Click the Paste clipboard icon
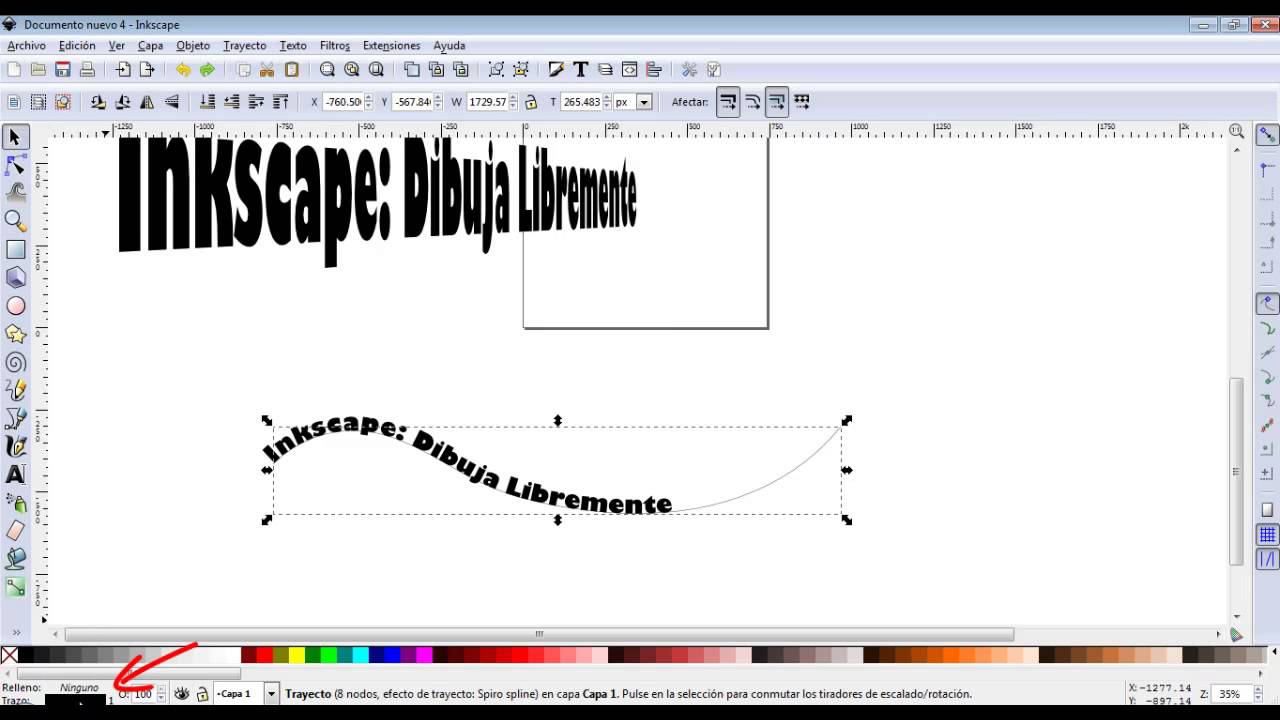This screenshot has width=1280, height=720. pyautogui.click(x=292, y=69)
